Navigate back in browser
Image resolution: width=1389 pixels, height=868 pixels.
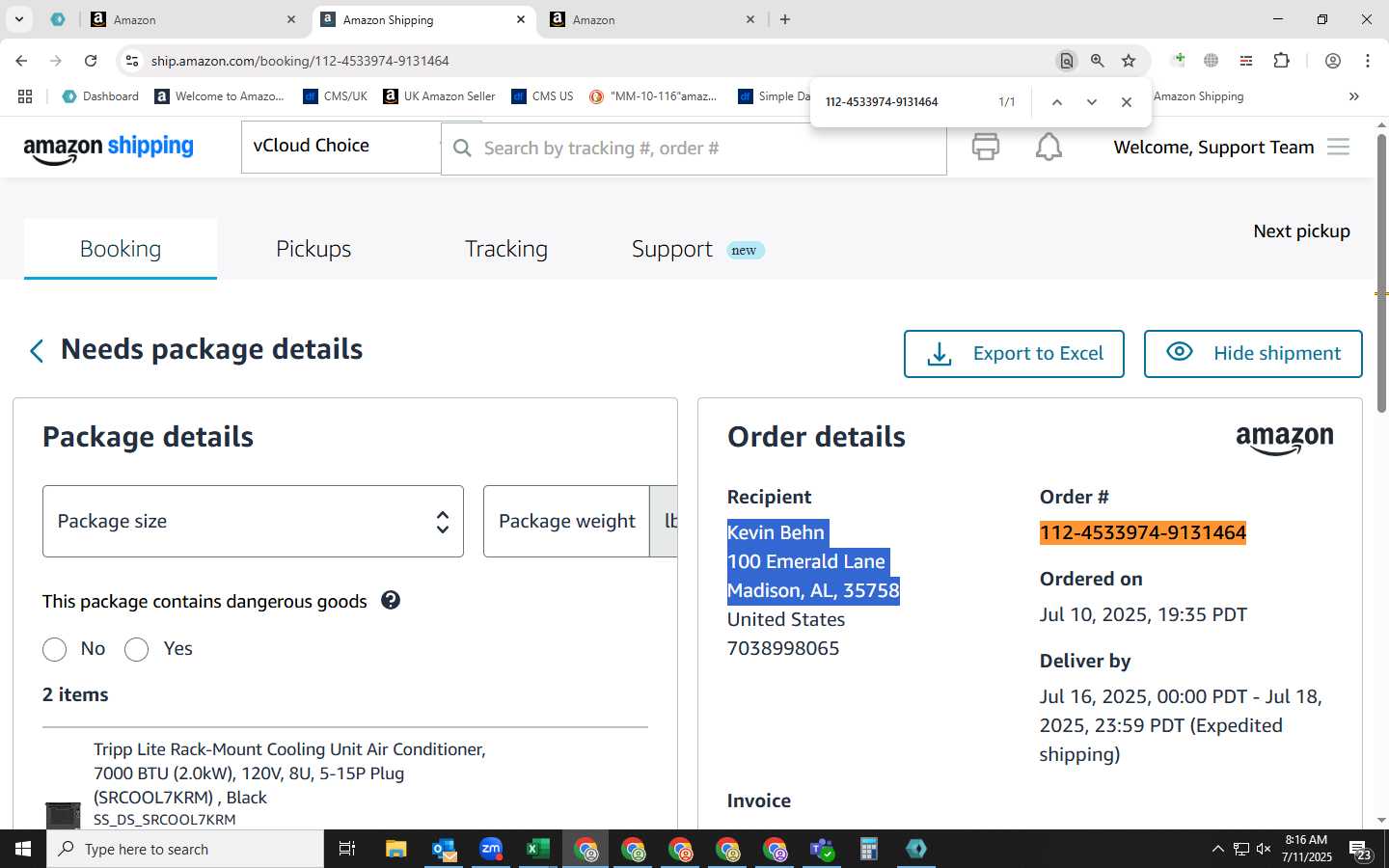[21, 61]
